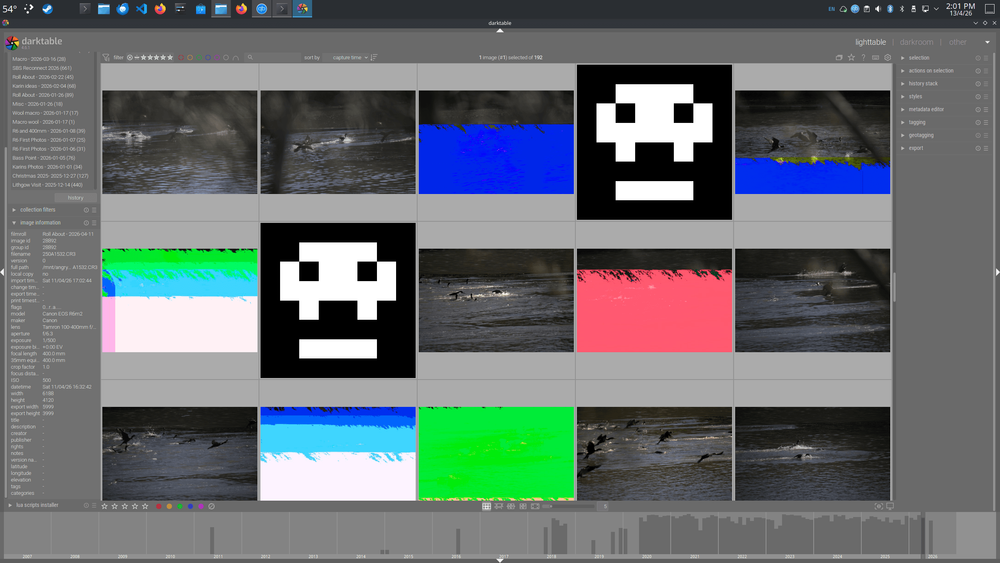The height and width of the screenshot is (563, 1000).
Task: Toggle focus peaking icon at bottom right
Action: pyautogui.click(x=879, y=506)
